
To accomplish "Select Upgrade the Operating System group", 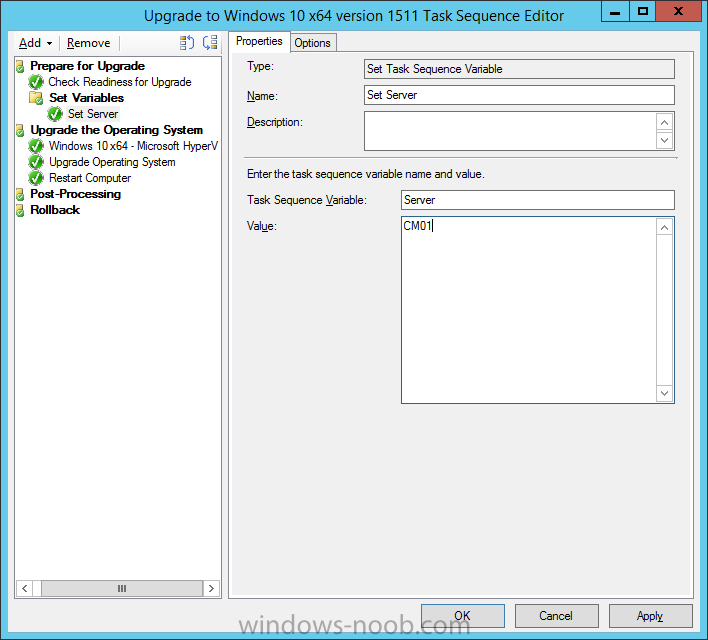I will click(116, 130).
